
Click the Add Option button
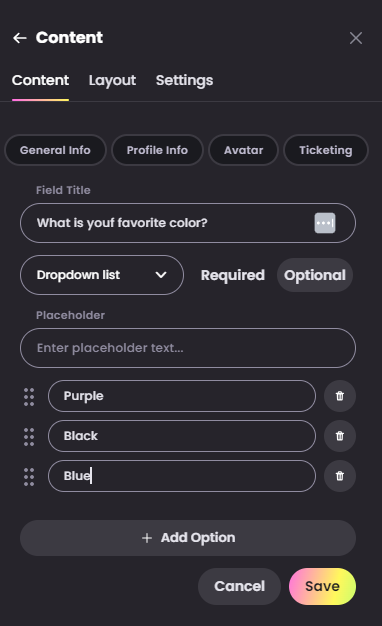pyautogui.click(x=188, y=538)
